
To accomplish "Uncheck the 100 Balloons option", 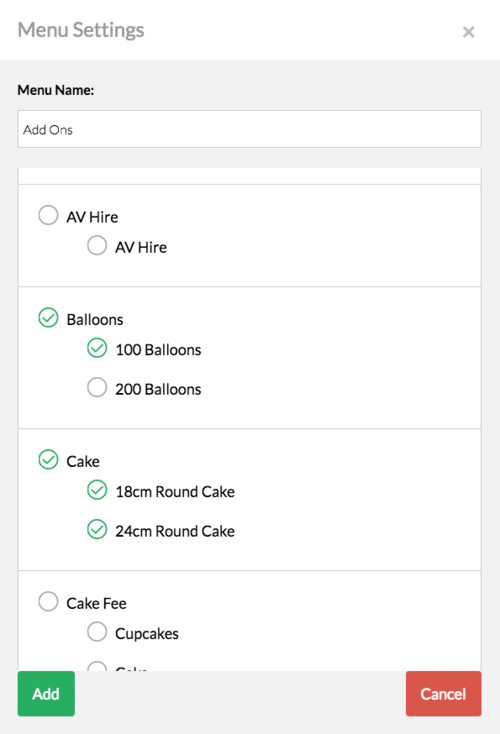I will point(97,348).
